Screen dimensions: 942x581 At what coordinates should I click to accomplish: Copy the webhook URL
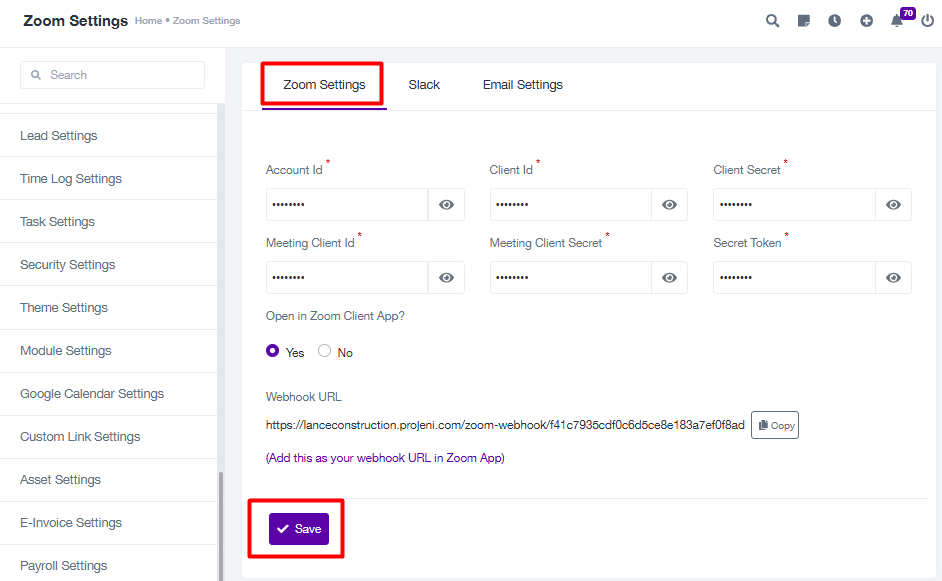tap(775, 425)
